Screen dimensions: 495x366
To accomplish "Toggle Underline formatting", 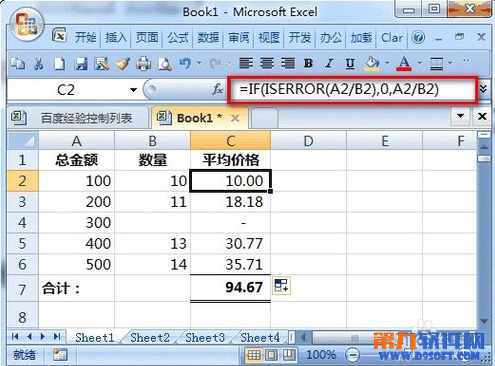I will coord(350,63).
